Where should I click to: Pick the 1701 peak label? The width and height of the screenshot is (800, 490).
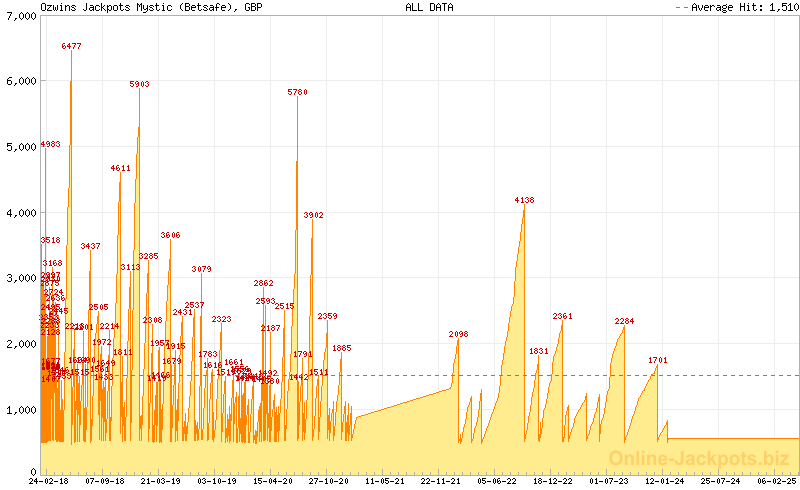[x=657, y=360]
